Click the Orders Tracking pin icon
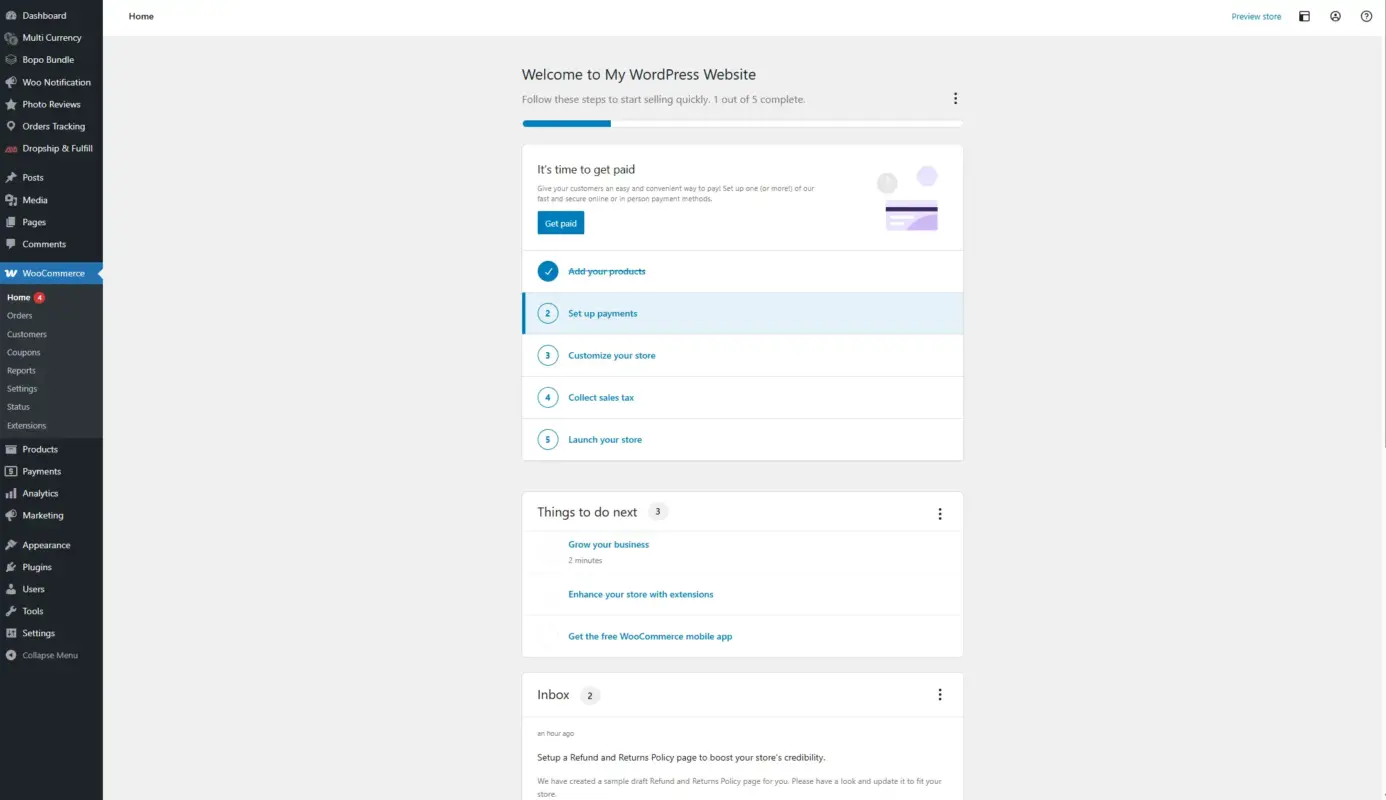The image size is (1386, 800). point(11,126)
